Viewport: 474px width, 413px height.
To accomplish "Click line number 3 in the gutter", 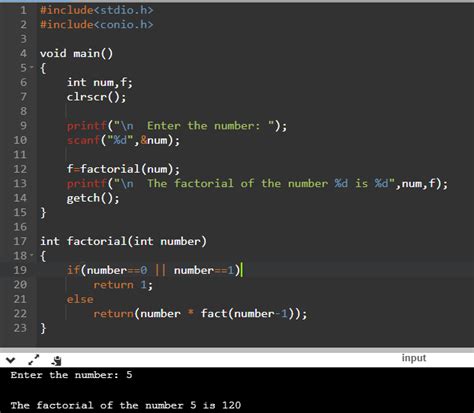I will point(23,39).
